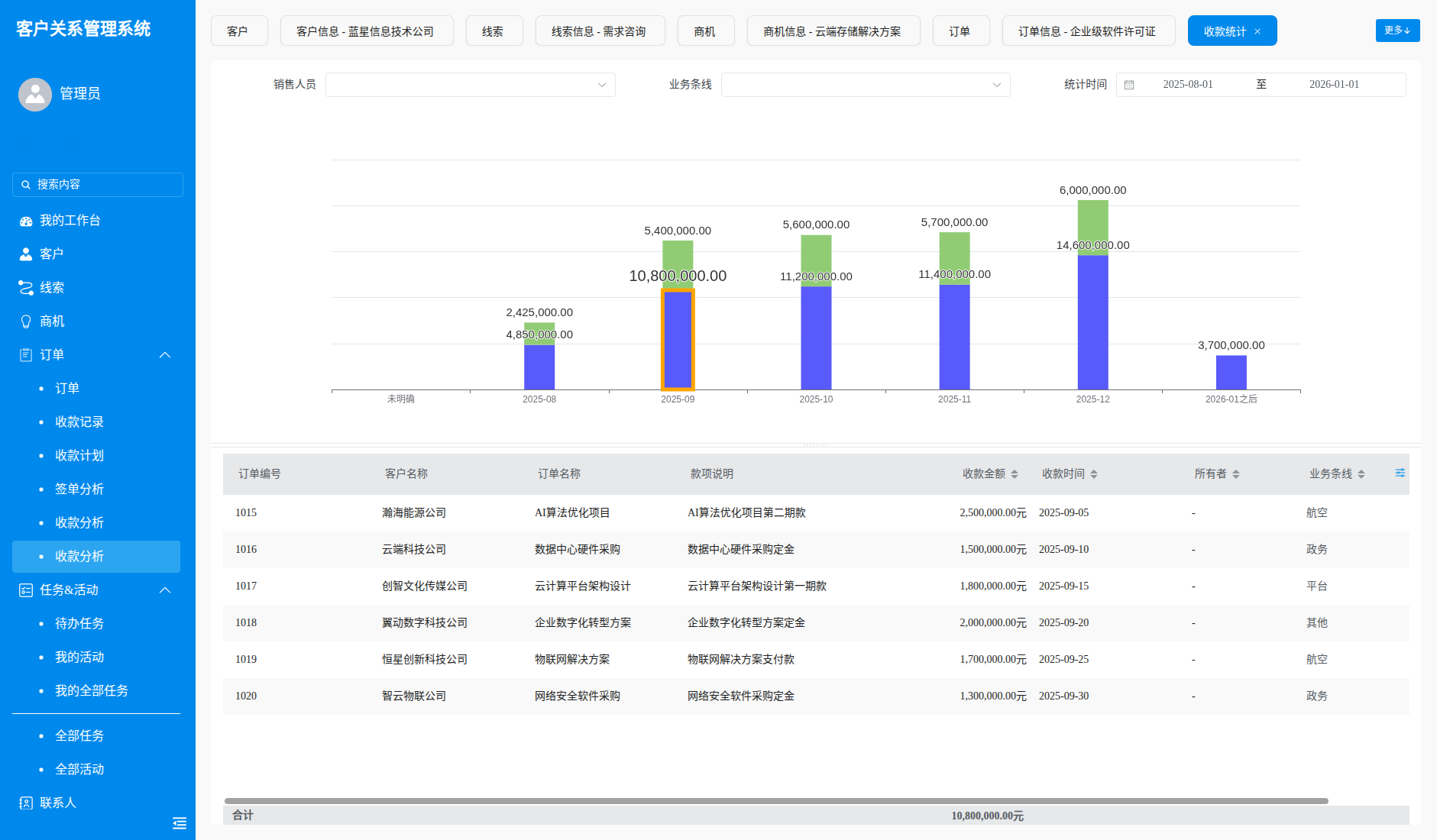Click the table horizontal scrollbar
Screen dimensions: 1437x840
[776, 801]
